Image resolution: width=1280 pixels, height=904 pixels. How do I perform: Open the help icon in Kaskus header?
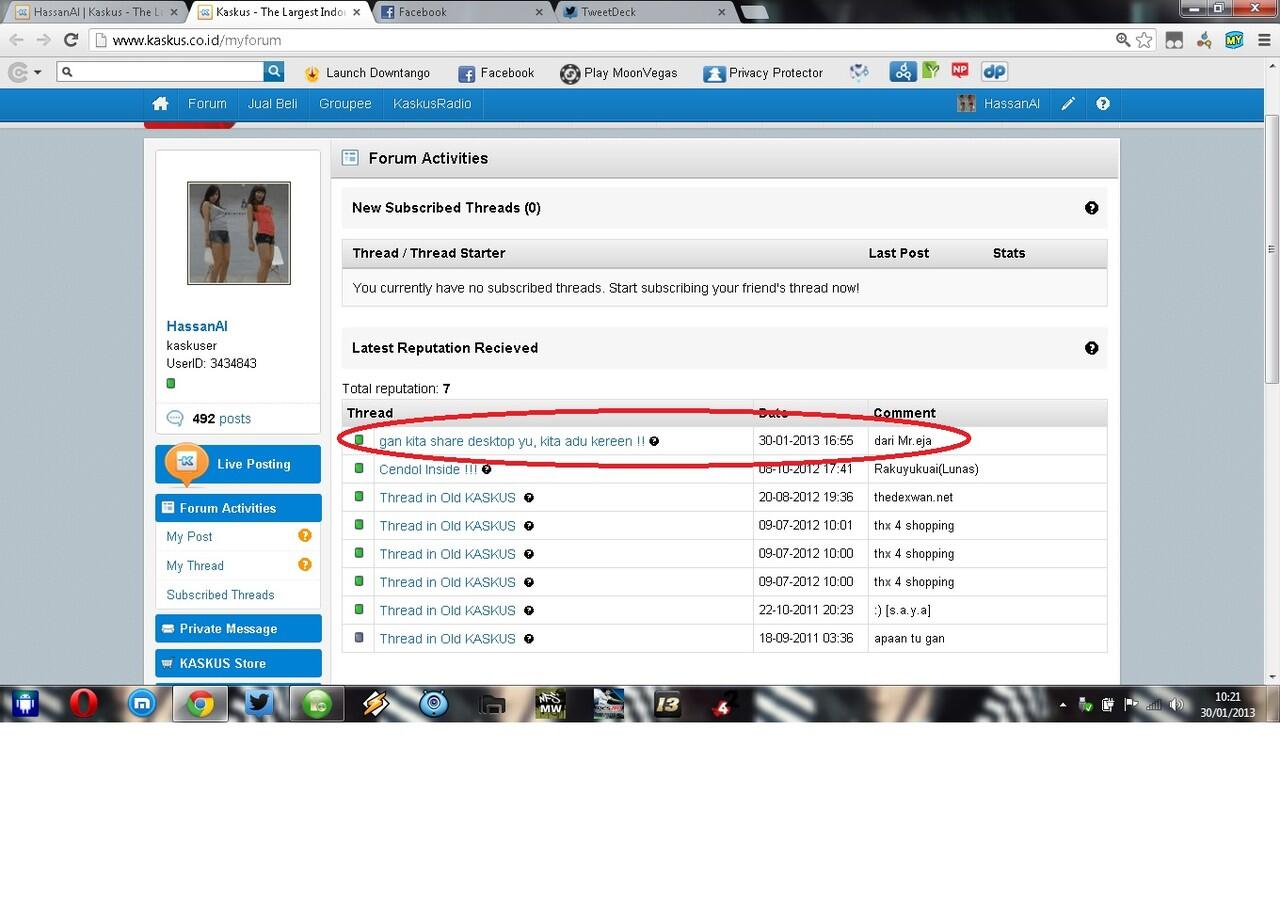point(1103,104)
